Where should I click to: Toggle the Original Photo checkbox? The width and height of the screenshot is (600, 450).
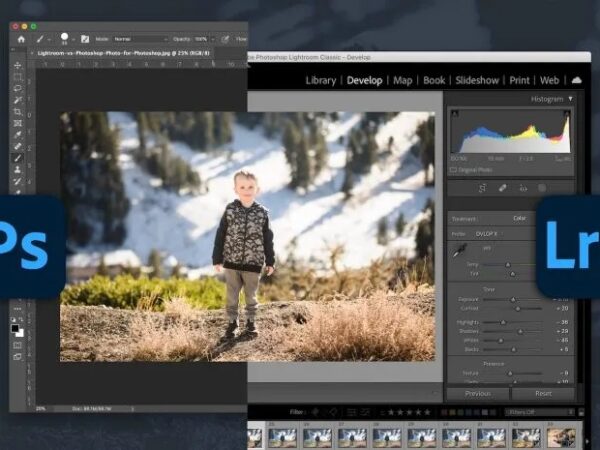(x=453, y=170)
